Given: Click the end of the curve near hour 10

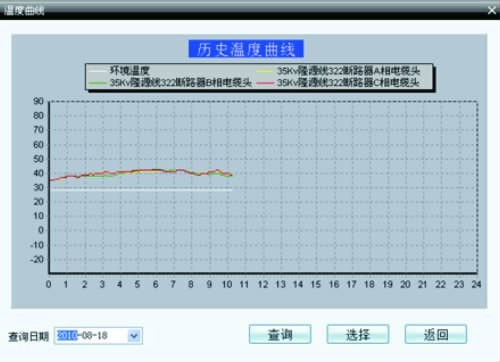Looking at the screenshot, I should pyautogui.click(x=231, y=175).
